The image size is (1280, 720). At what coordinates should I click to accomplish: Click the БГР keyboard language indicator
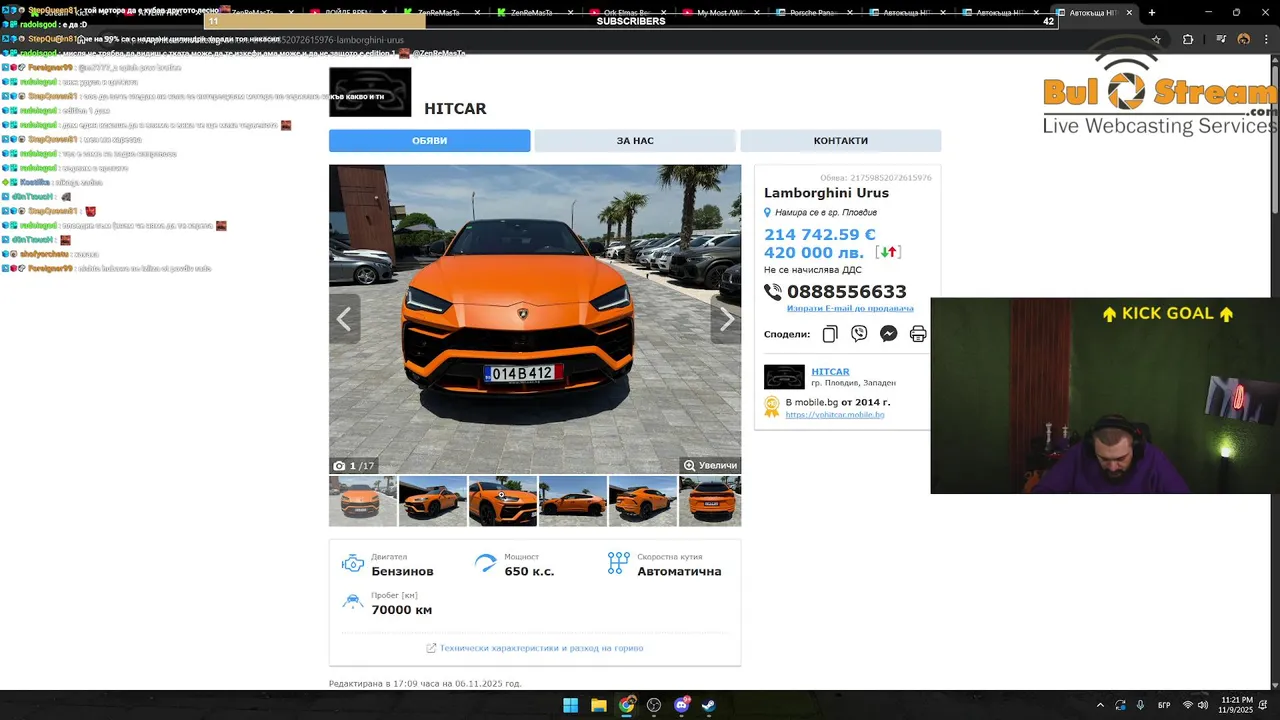point(1164,705)
